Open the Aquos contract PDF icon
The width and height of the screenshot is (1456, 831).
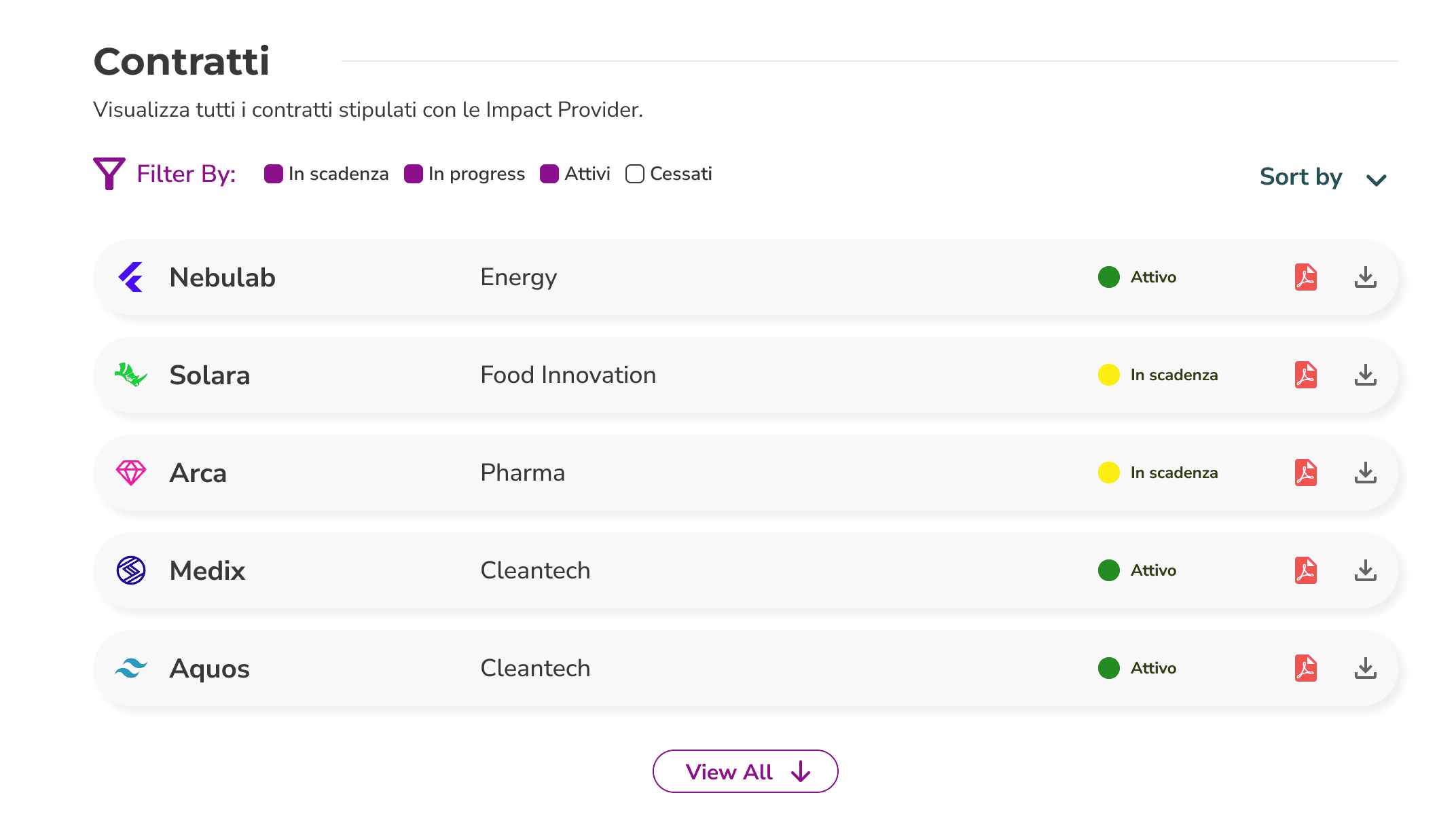1305,668
